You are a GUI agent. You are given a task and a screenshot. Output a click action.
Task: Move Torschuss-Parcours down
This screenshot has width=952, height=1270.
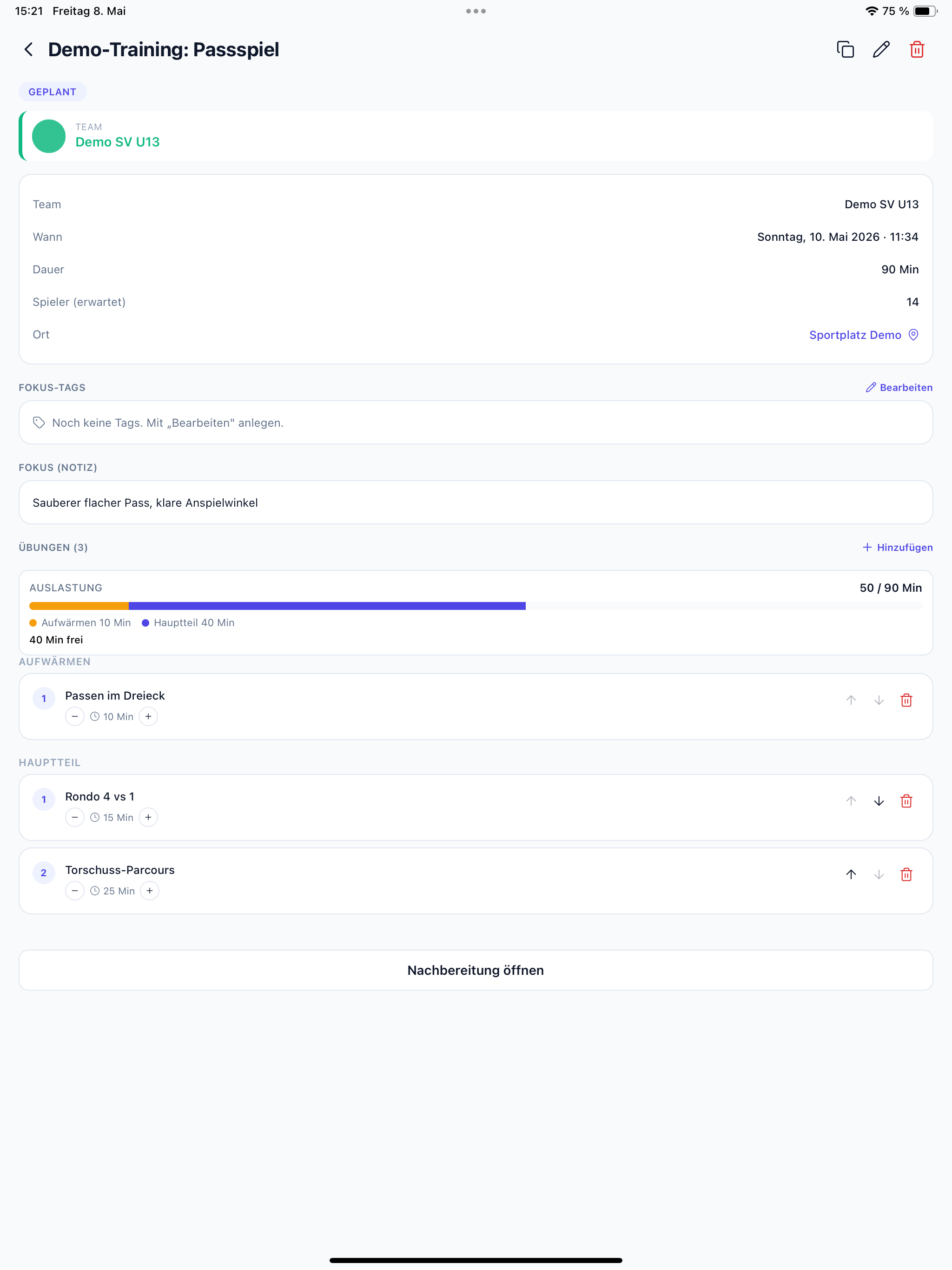click(x=879, y=875)
